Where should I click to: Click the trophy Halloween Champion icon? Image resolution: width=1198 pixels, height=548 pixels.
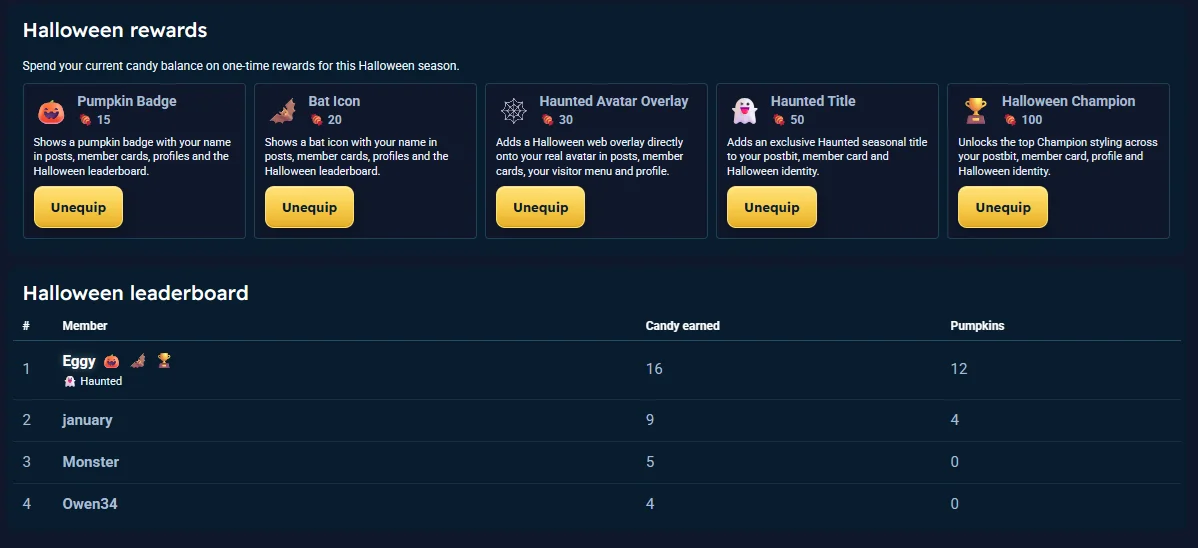[x=976, y=112]
